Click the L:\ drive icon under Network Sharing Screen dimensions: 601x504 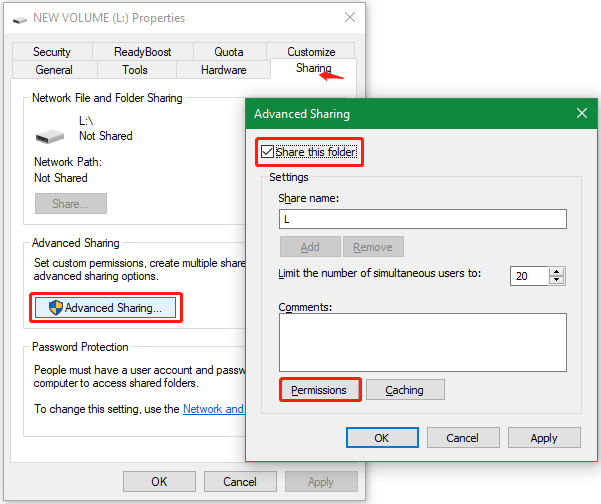pos(49,135)
